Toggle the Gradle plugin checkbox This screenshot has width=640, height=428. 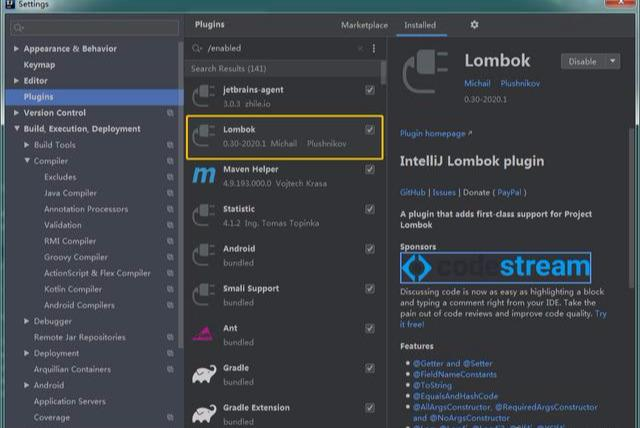369,368
